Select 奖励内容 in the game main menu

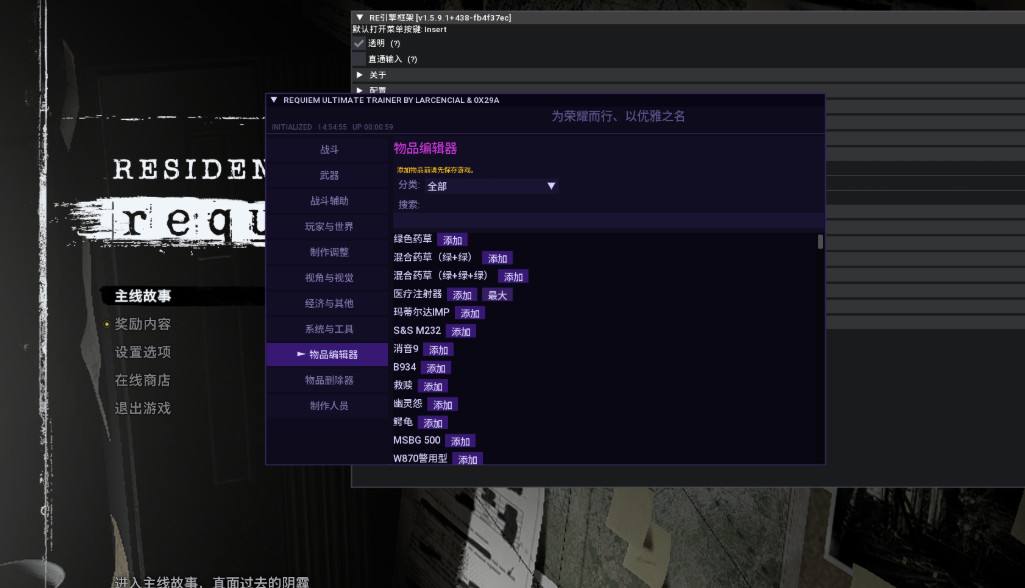point(143,324)
